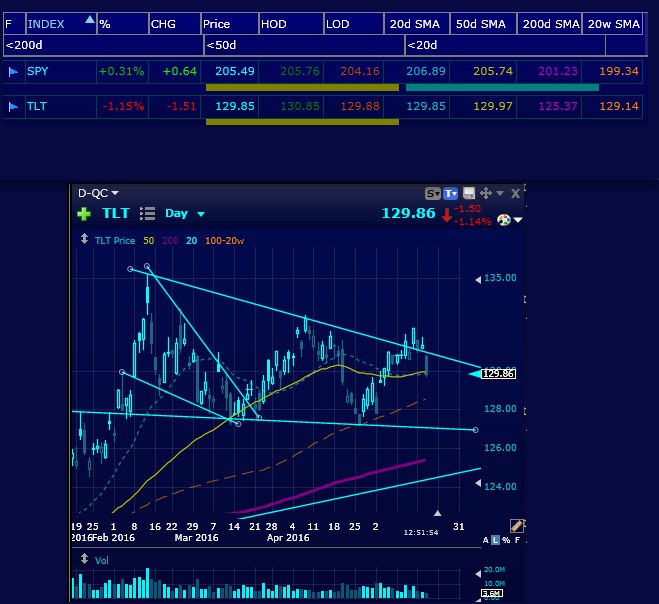
Task: Click SPY teal <20d condition bar
Action: (x=502, y=87)
